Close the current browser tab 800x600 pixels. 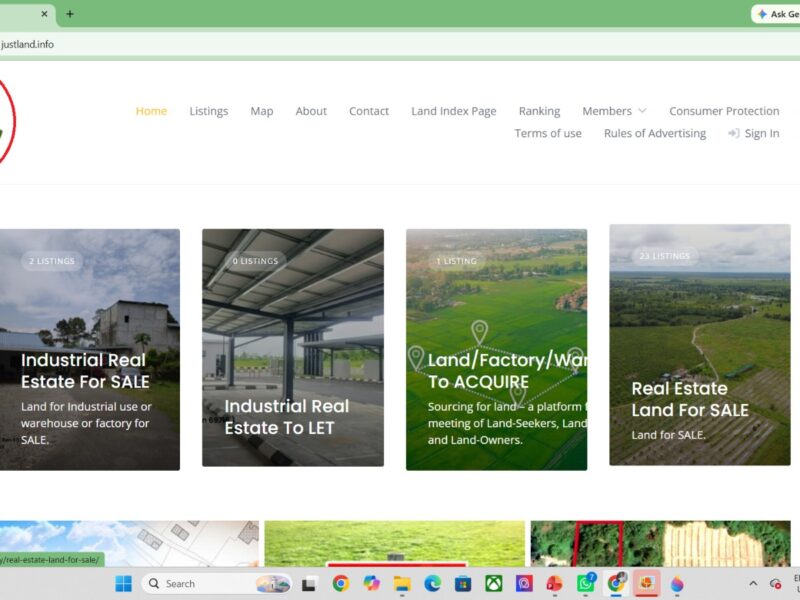(x=44, y=14)
